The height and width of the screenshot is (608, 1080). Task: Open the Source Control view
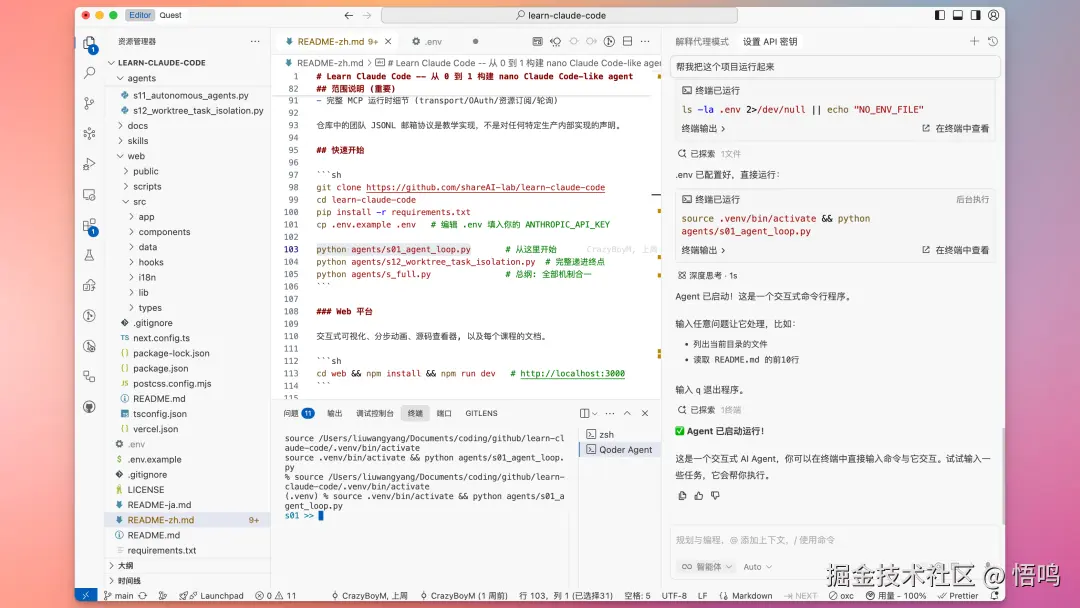coord(90,103)
